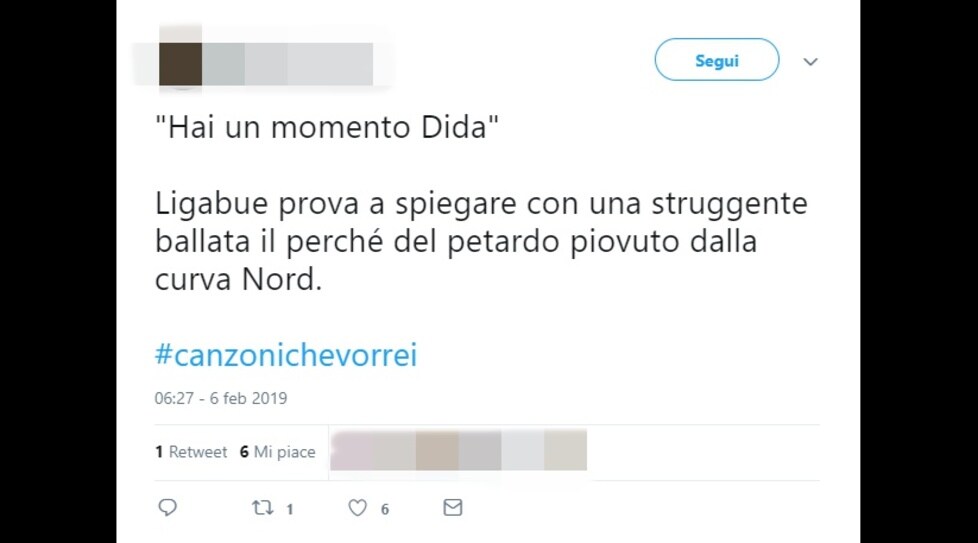Expand the tweet options chevron menu
The image size is (978, 543).
click(x=810, y=62)
